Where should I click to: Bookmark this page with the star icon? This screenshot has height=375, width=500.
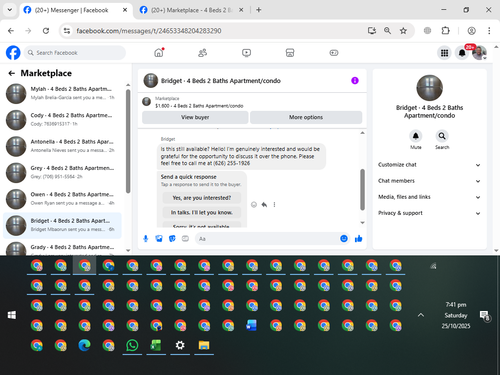tap(403, 31)
